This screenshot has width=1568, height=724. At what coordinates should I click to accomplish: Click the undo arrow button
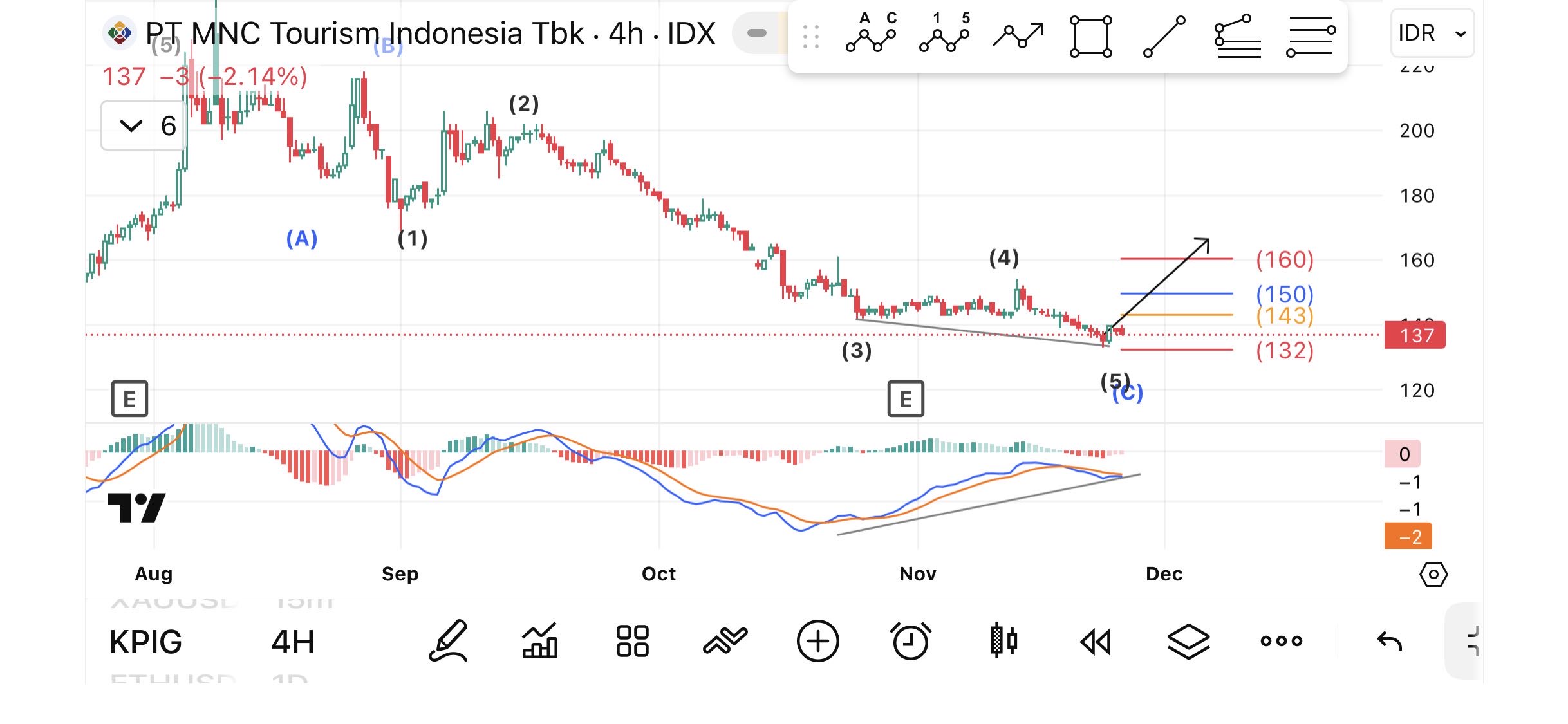click(1389, 641)
